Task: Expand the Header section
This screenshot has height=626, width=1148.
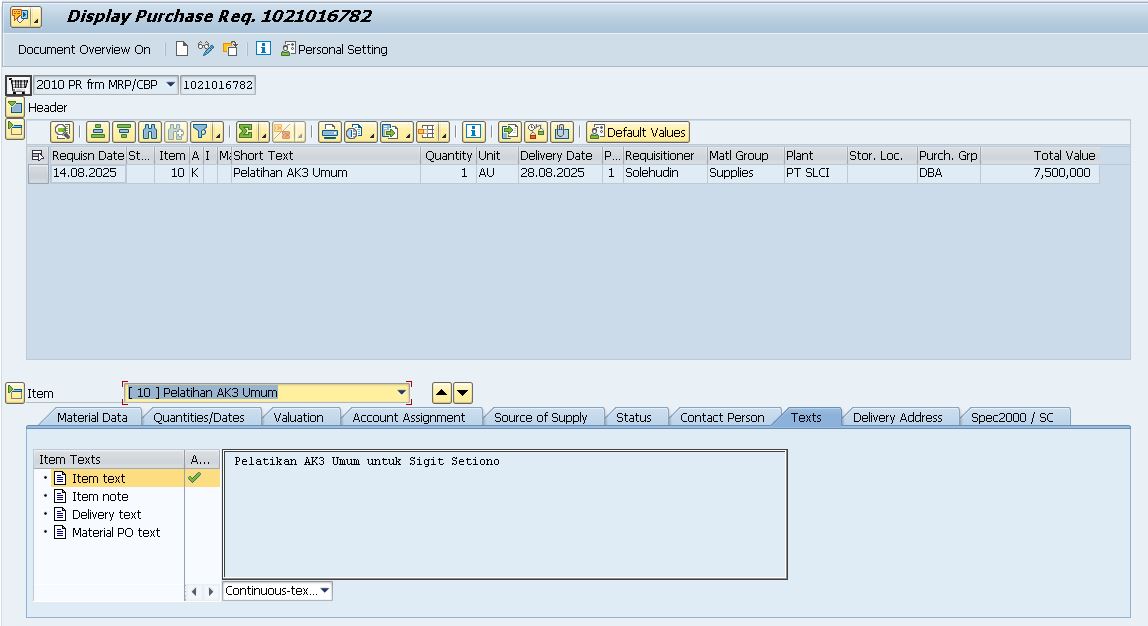Action: pos(15,108)
